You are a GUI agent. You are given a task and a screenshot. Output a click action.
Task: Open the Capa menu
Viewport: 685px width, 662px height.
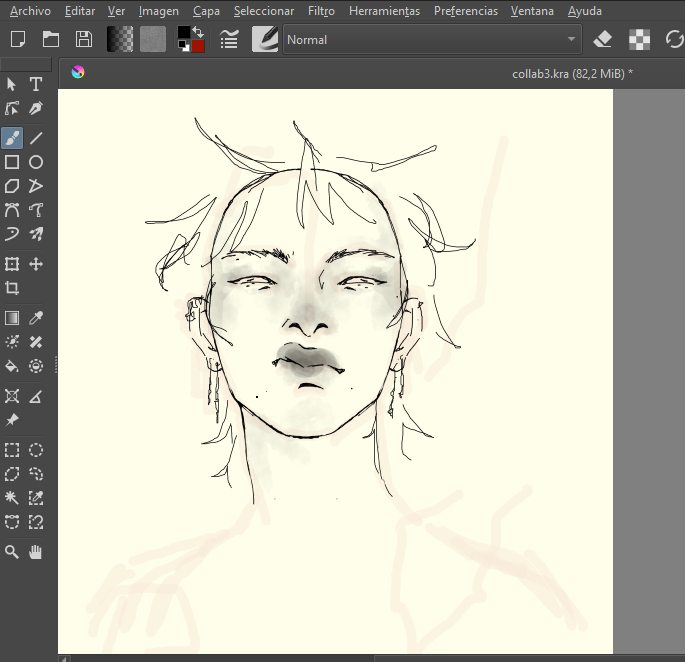[x=206, y=11]
